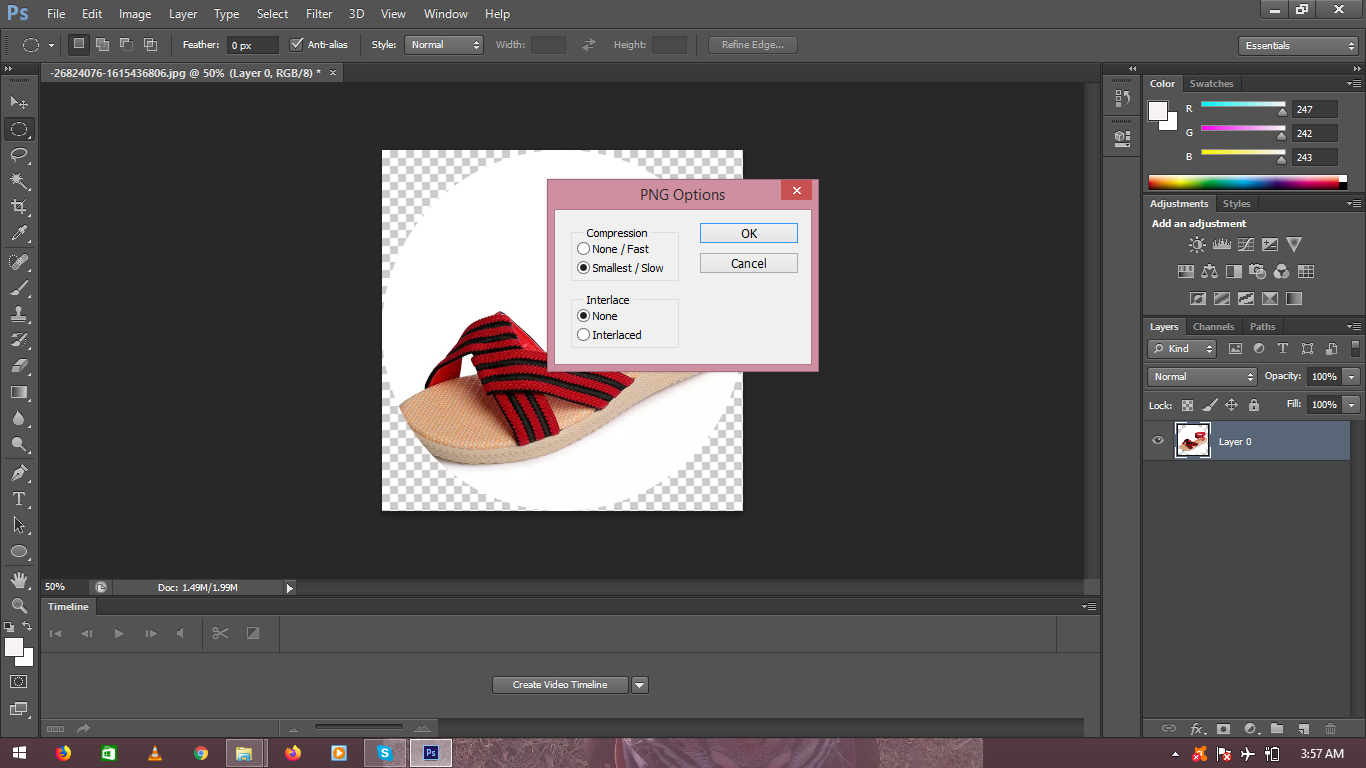Viewport: 1366px width, 768px height.
Task: Click the Refine Edge button
Action: coord(753,45)
